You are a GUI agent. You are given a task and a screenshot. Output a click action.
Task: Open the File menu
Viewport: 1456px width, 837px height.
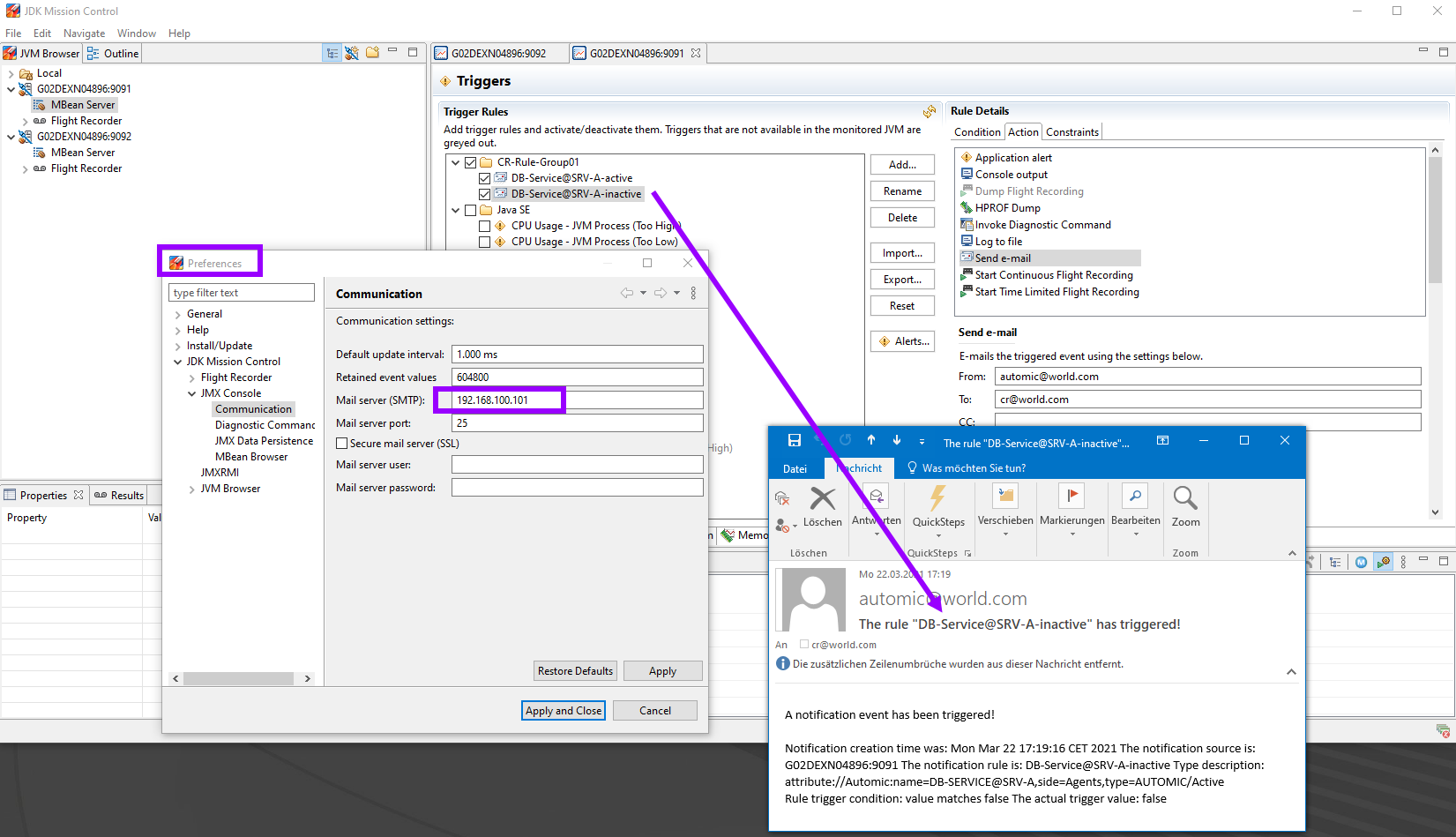pos(13,34)
